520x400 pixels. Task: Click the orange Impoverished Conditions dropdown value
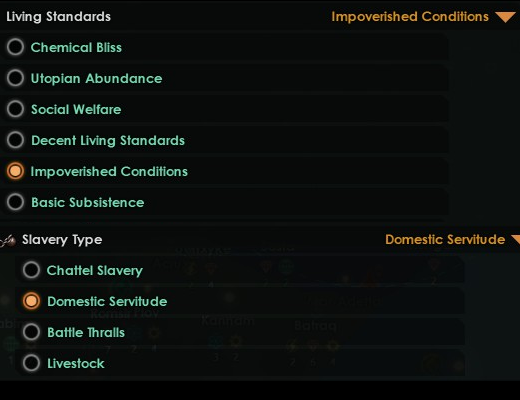coord(410,17)
